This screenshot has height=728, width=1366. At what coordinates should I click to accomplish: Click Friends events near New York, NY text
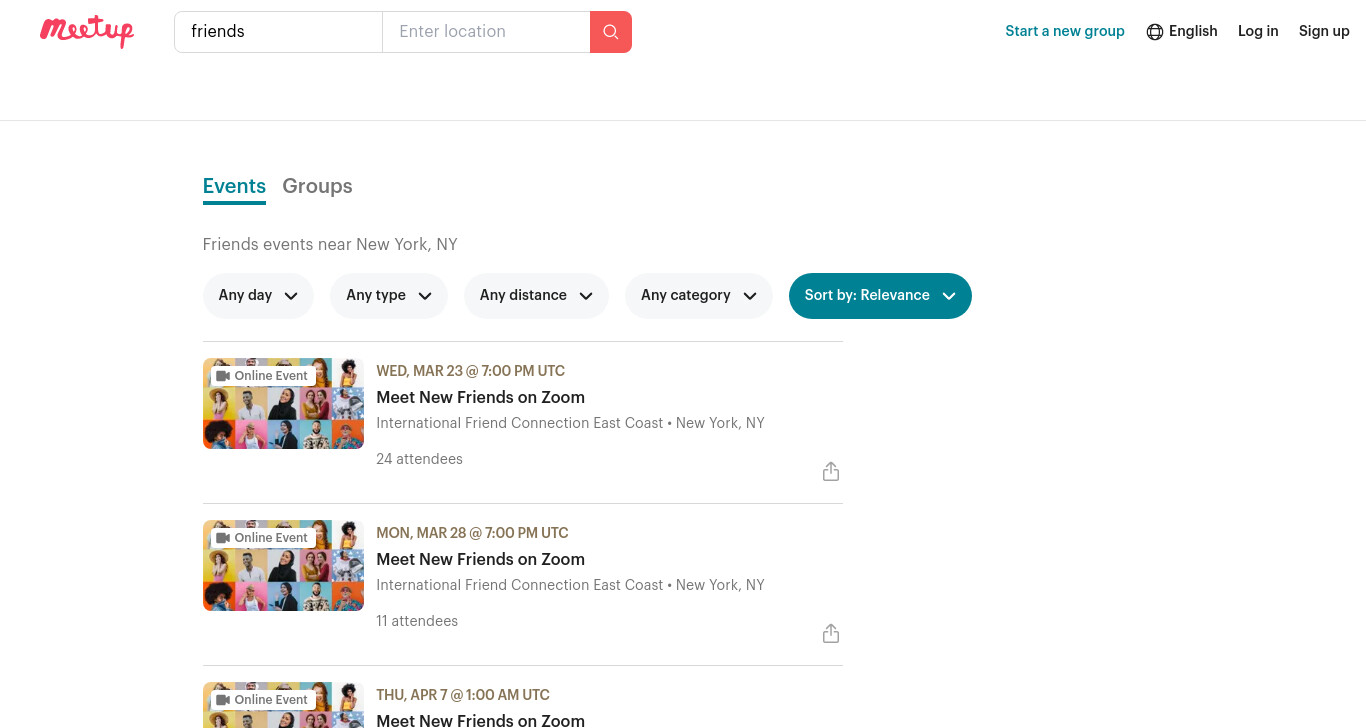coord(330,245)
